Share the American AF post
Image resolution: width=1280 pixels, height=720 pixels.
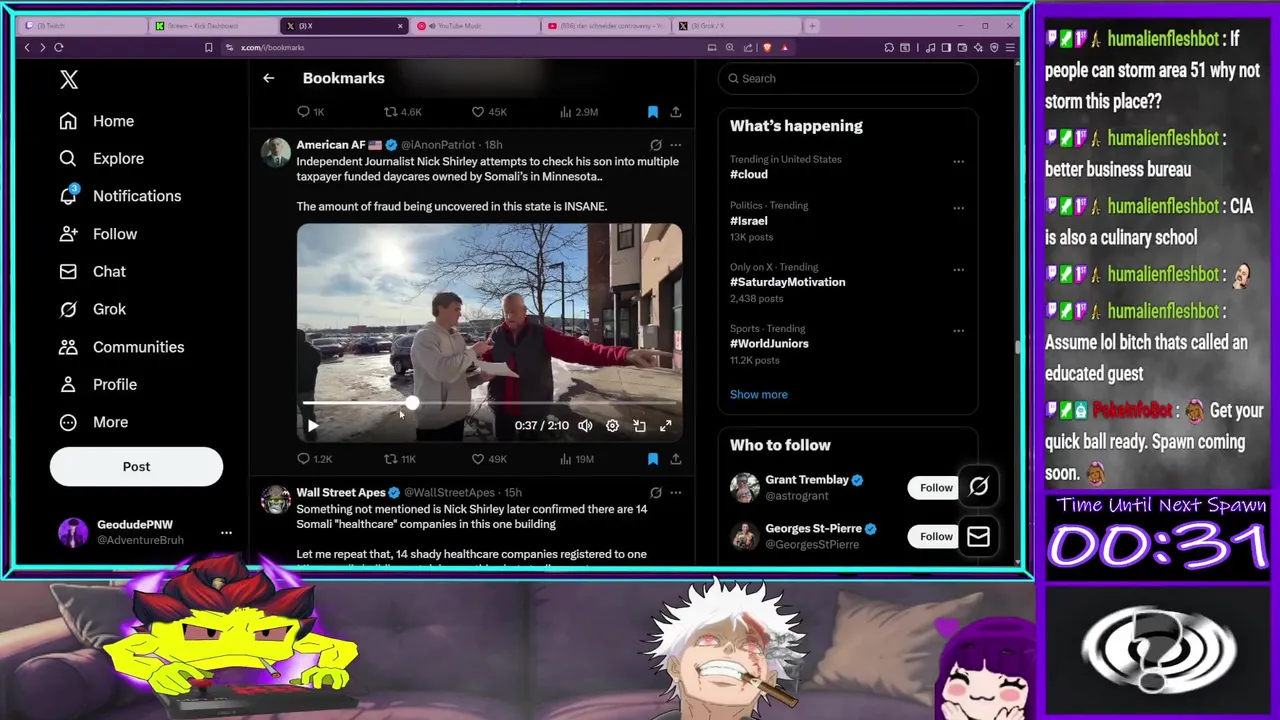pos(676,459)
